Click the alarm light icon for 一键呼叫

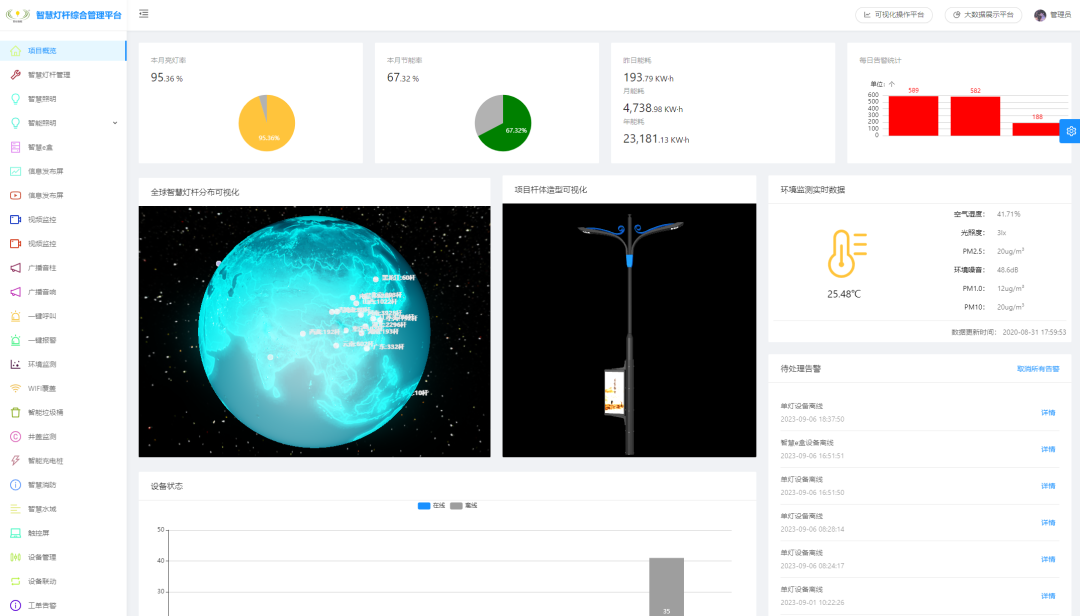(x=15, y=316)
